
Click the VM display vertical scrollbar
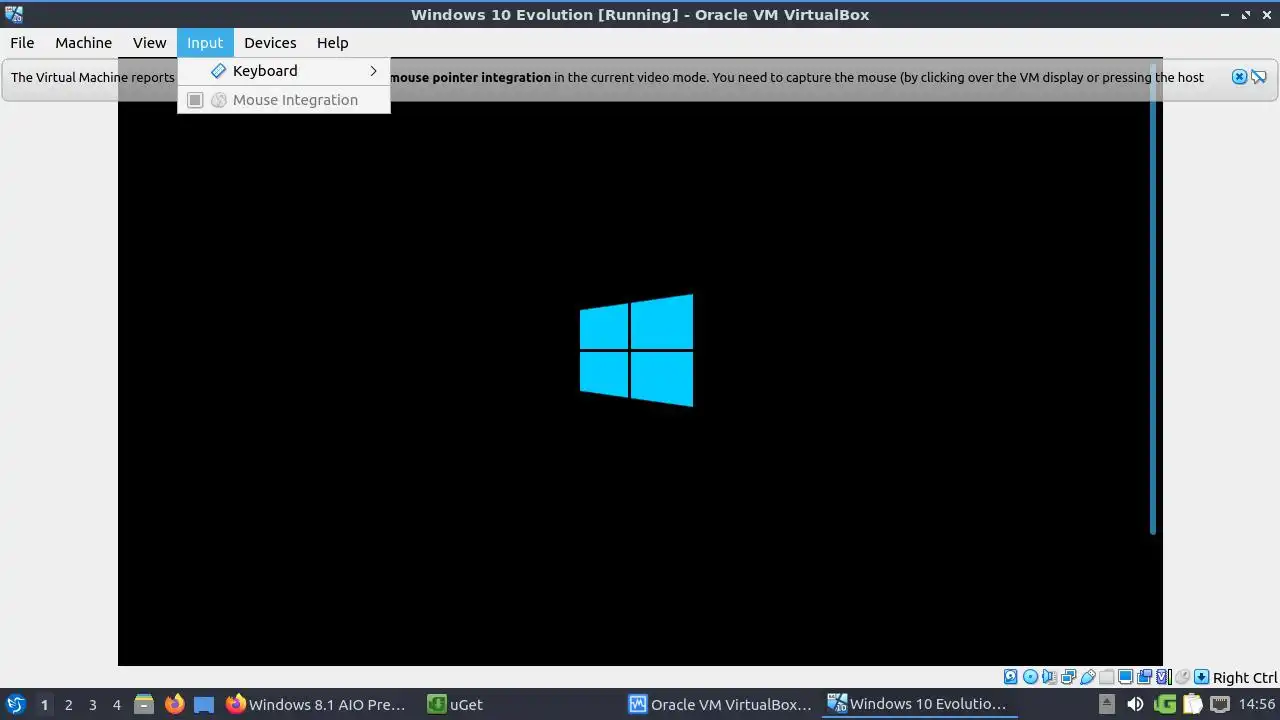pos(1153,300)
